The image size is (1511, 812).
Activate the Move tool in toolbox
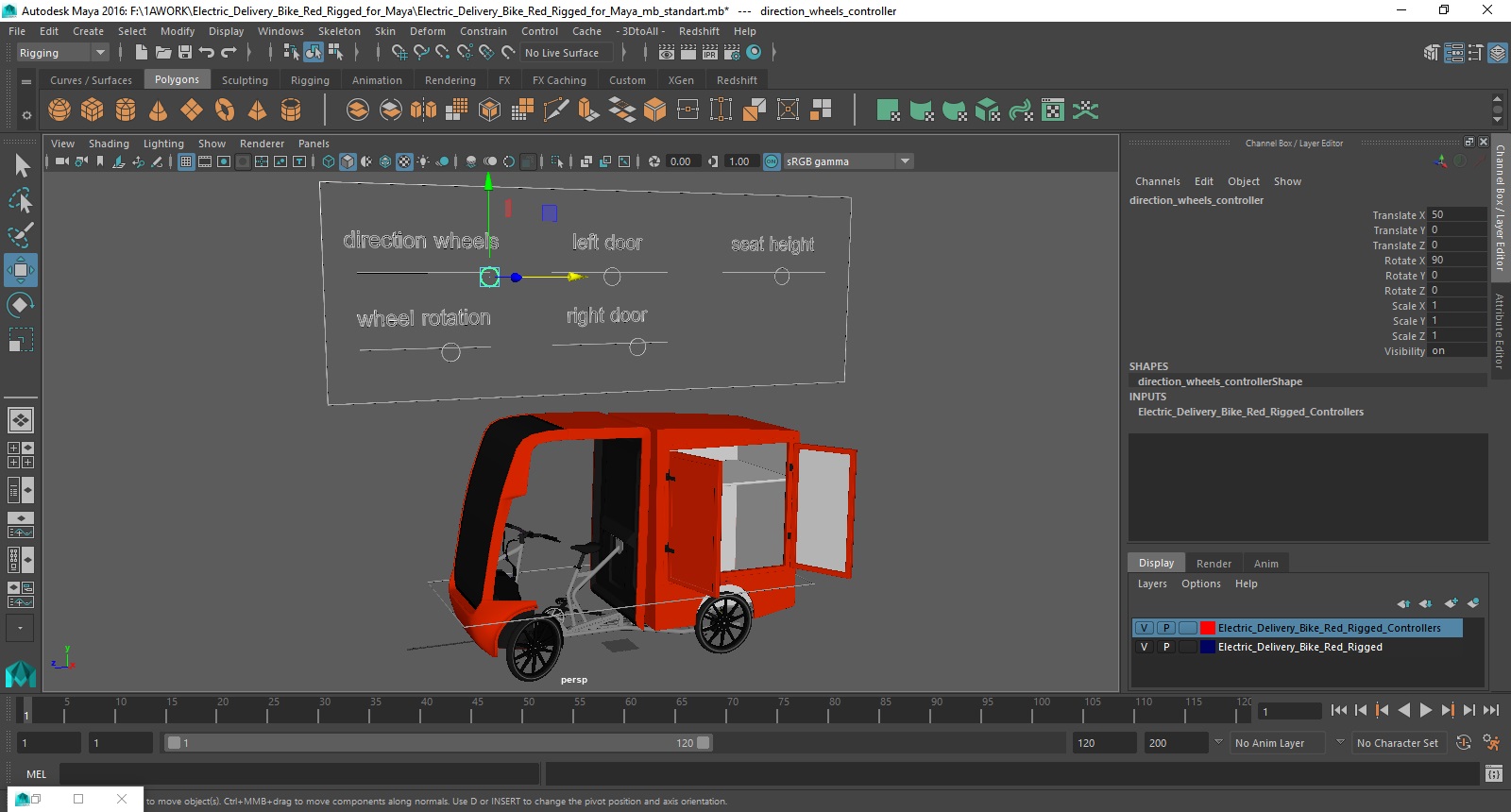[x=21, y=270]
